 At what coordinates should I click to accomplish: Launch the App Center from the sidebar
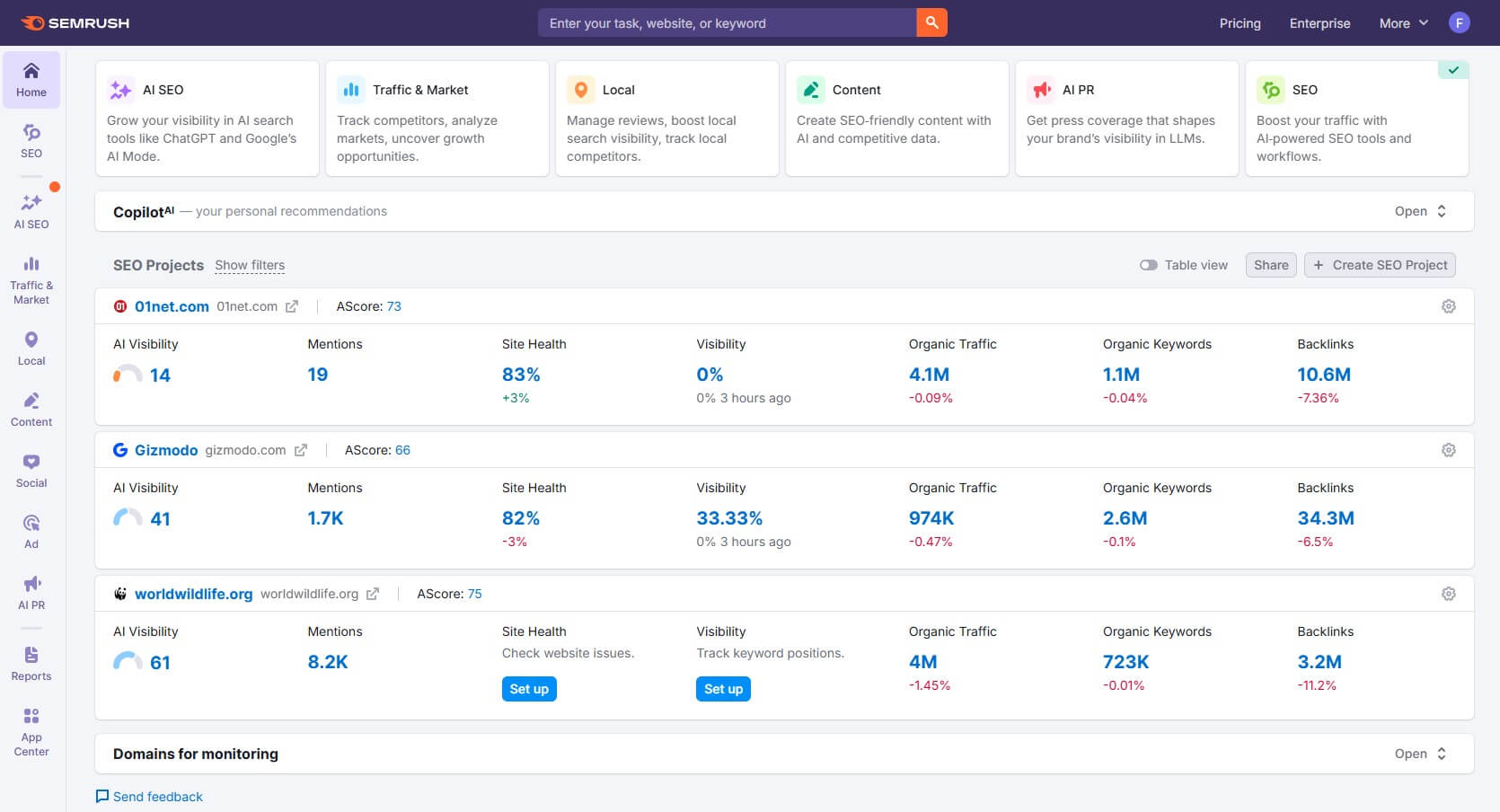click(x=31, y=728)
